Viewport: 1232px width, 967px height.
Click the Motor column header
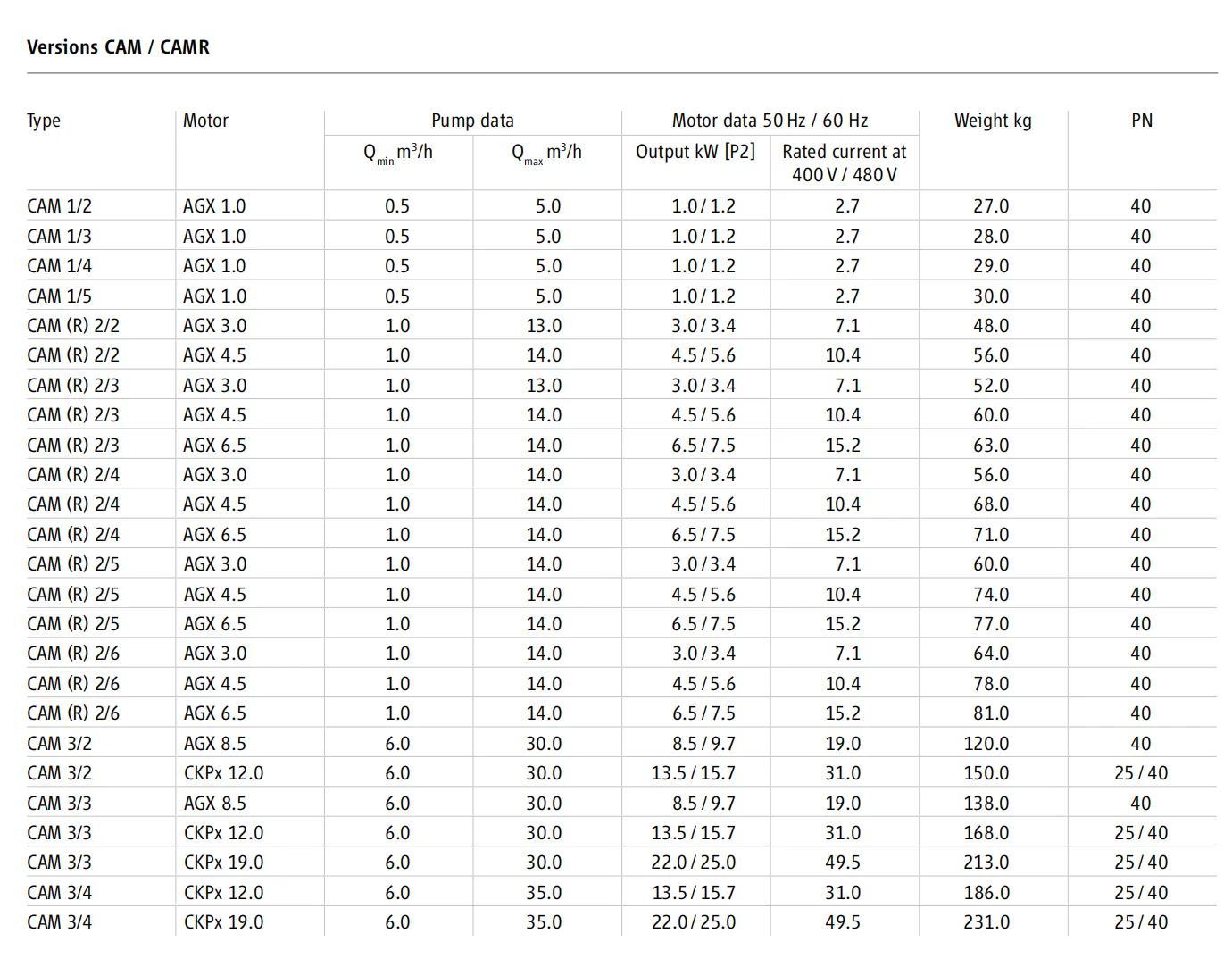205,121
